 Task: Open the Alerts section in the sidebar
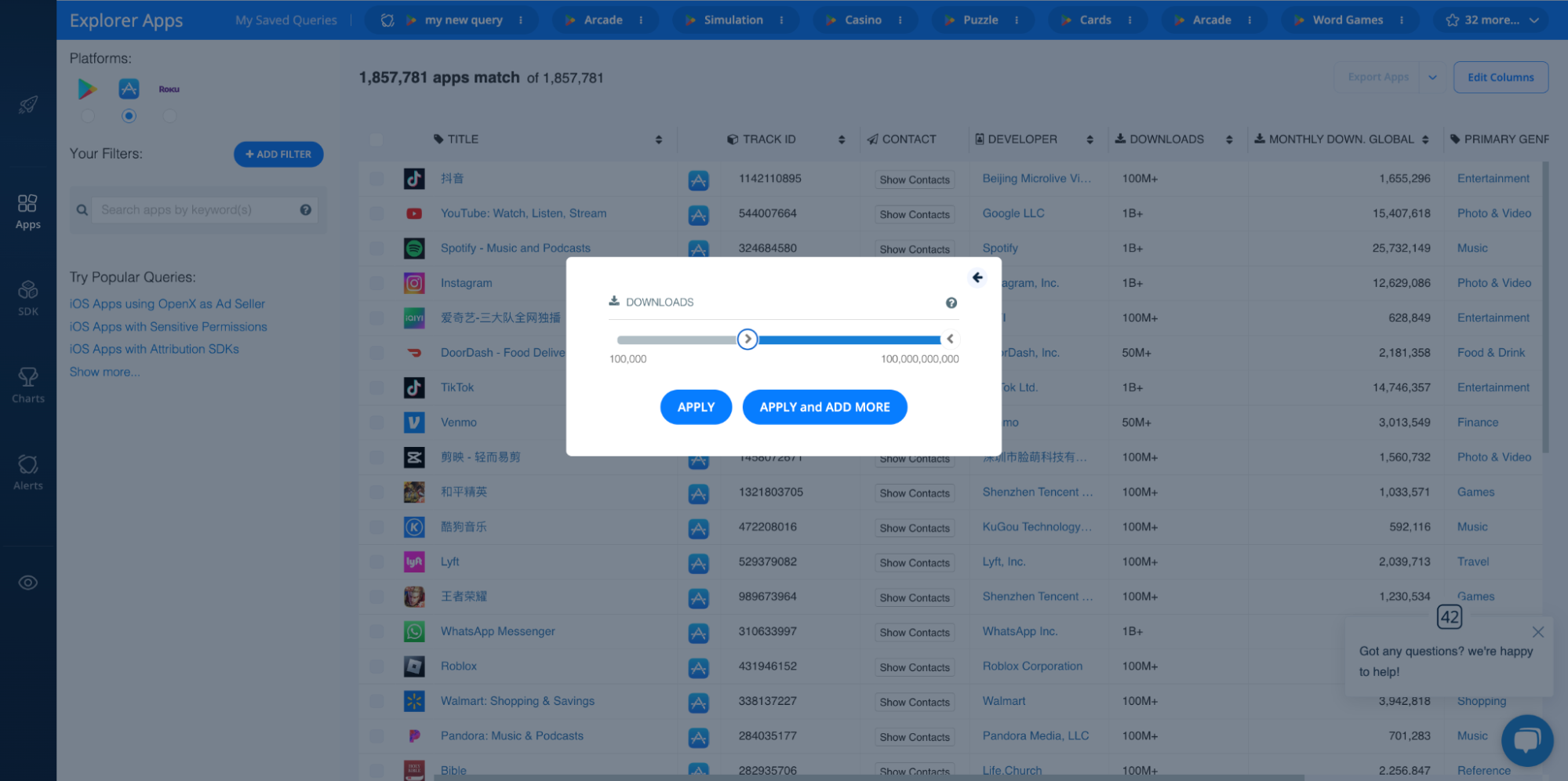point(28,472)
